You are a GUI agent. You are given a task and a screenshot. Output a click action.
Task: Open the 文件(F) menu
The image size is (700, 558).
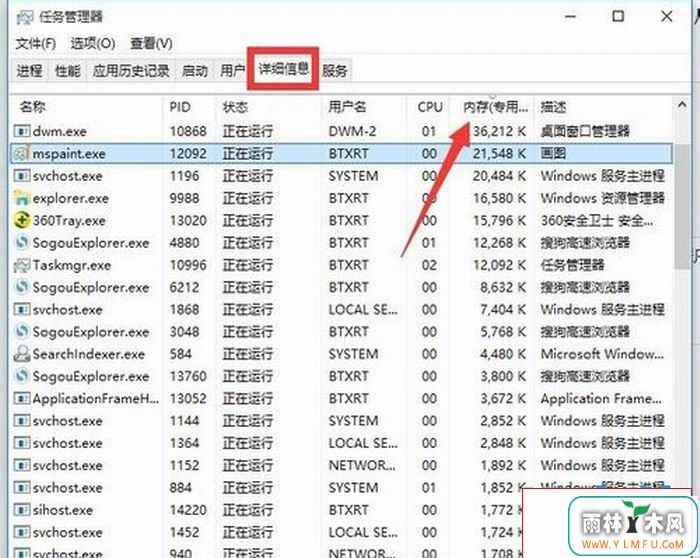pyautogui.click(x=36, y=43)
